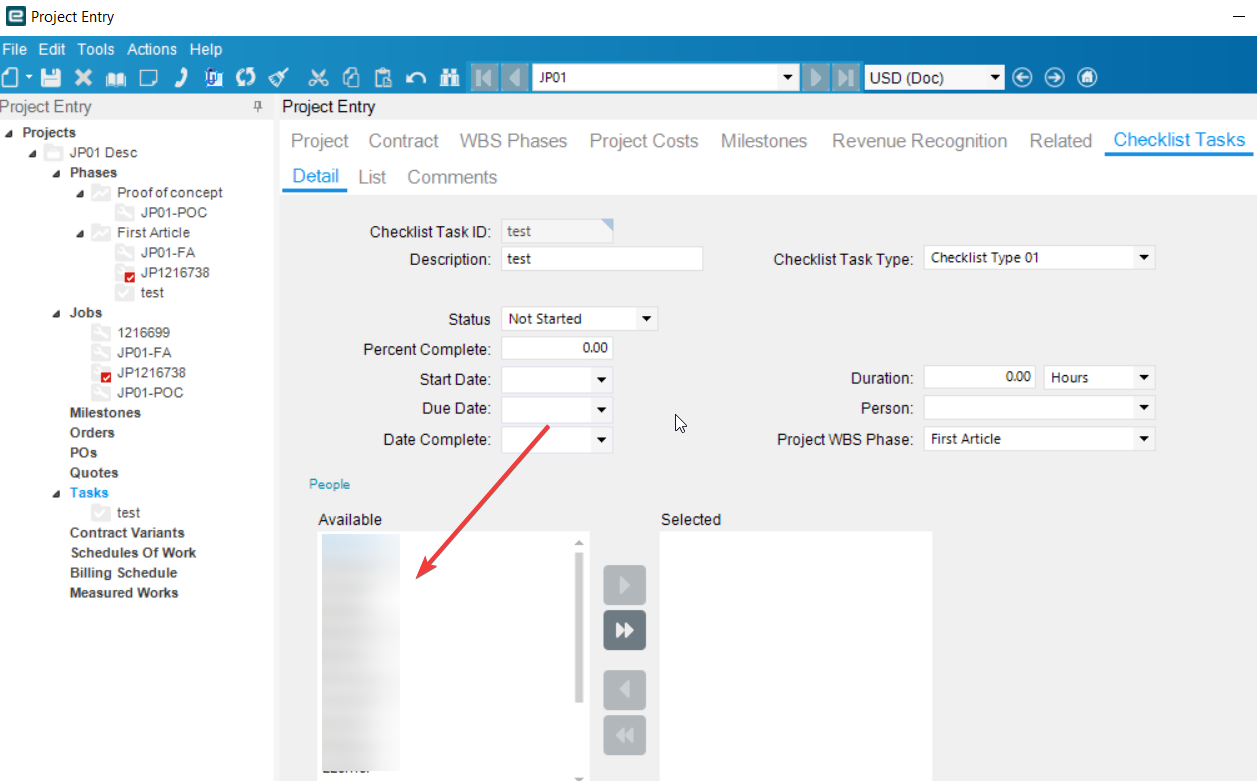Switch to the Related tab
Viewport: 1257px width, 781px height.
(1061, 141)
